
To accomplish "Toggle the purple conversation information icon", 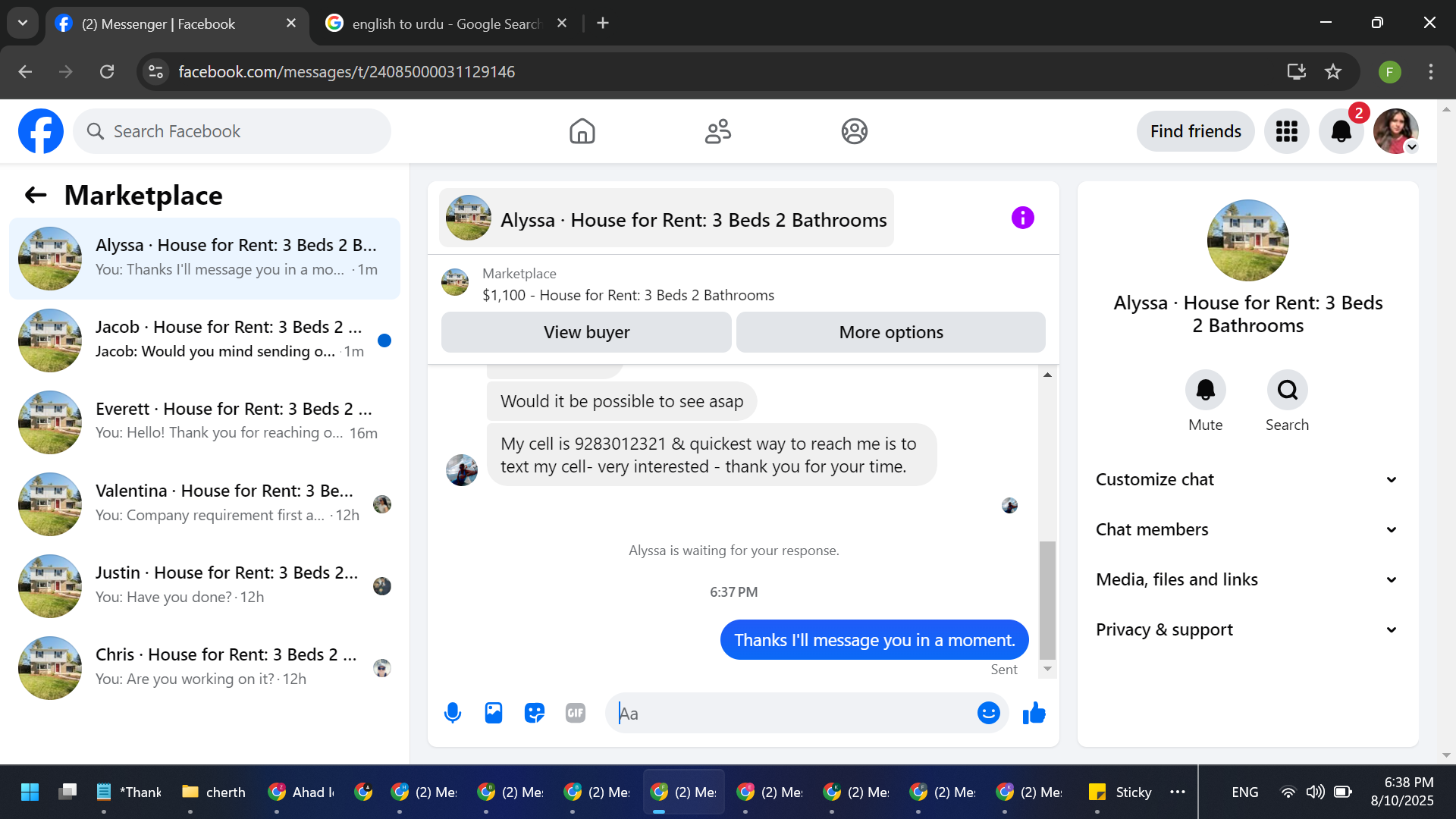I will pos(1022,218).
